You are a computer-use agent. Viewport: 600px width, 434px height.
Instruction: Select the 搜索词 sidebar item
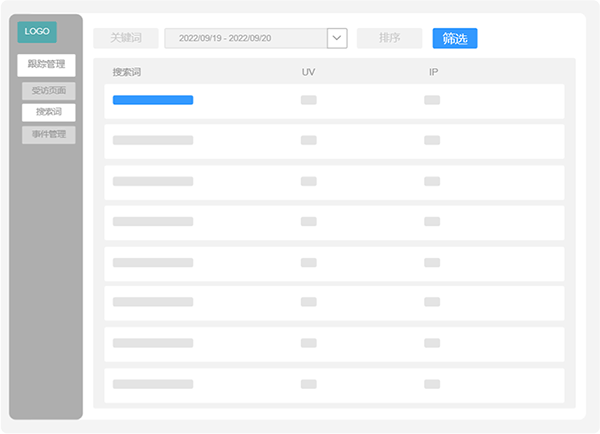(49, 112)
